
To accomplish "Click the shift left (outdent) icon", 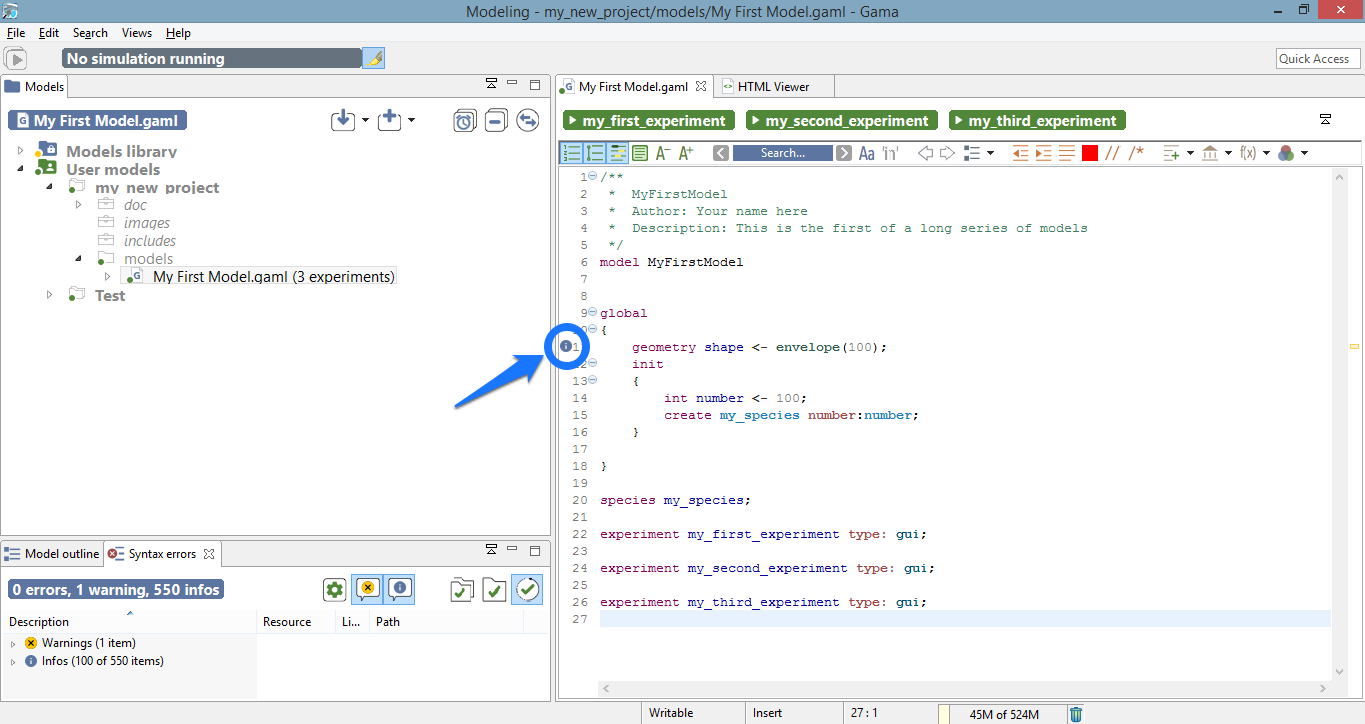I will click(x=1020, y=153).
